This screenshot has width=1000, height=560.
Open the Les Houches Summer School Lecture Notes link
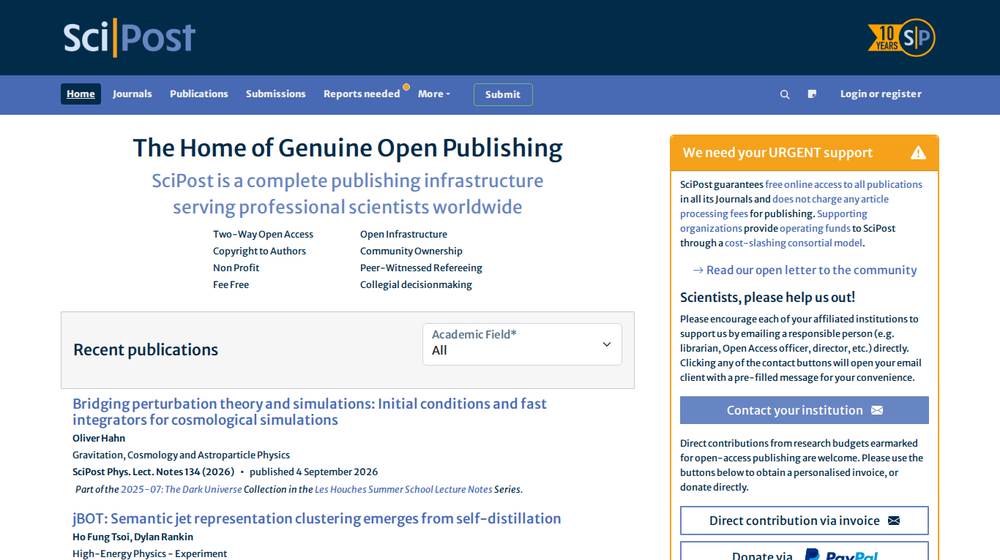coord(403,489)
